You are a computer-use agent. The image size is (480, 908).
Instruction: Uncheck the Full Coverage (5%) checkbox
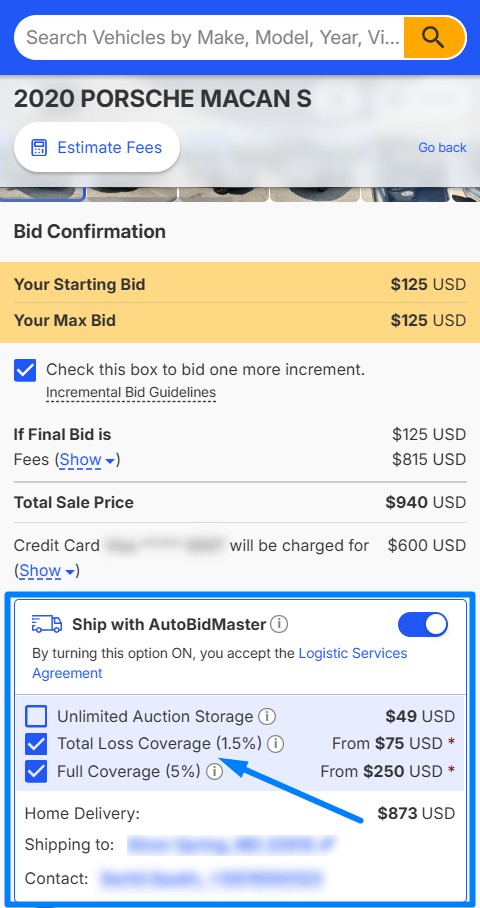(x=36, y=771)
